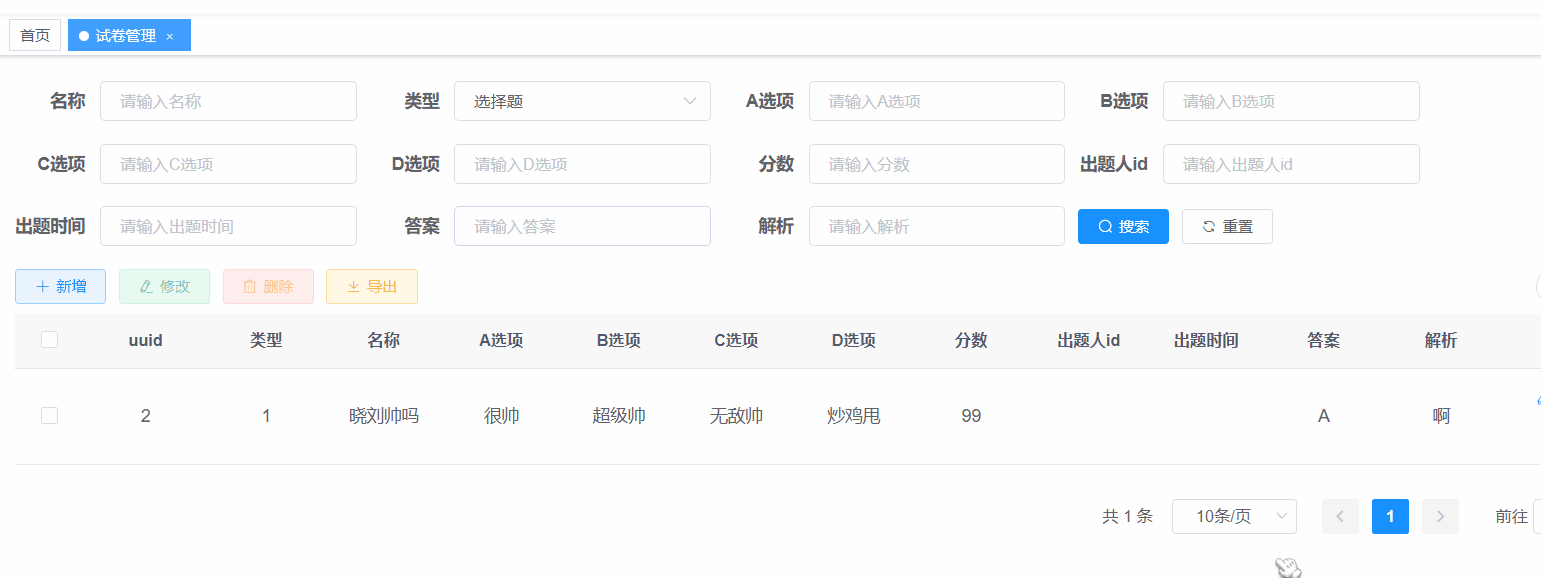Focus the C选项 input field
The image size is (1541, 578).
[228, 164]
